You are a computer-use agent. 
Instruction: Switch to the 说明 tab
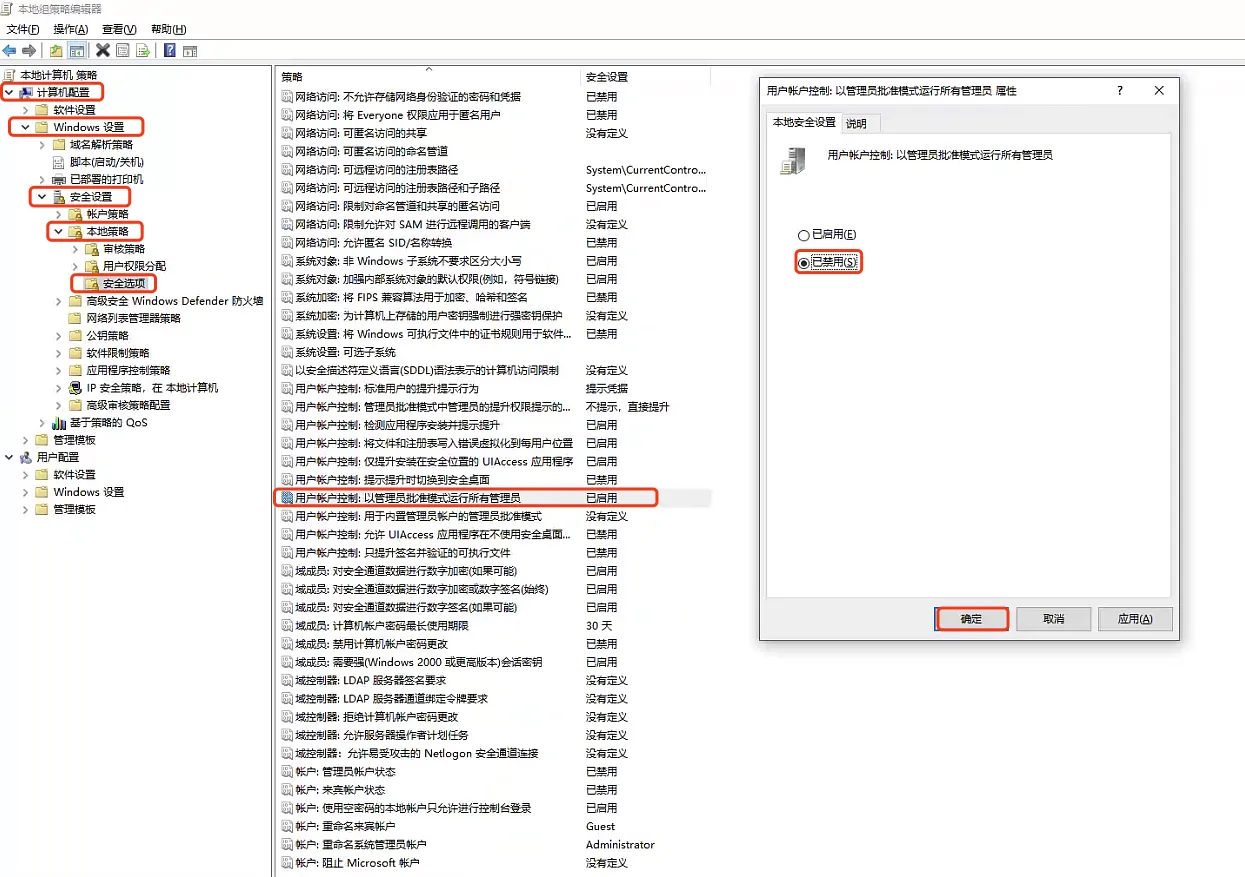pyautogui.click(x=856, y=123)
